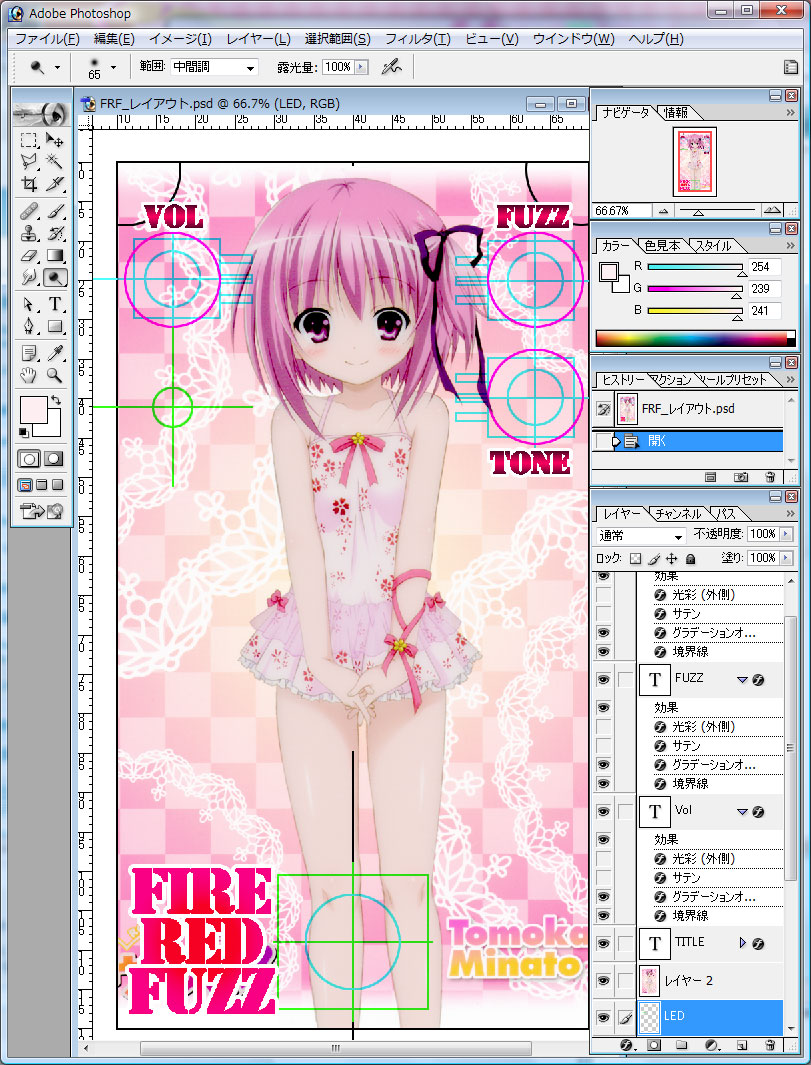The image size is (811, 1065).
Task: Collapse effects of the Vol layer
Action: coord(742,811)
